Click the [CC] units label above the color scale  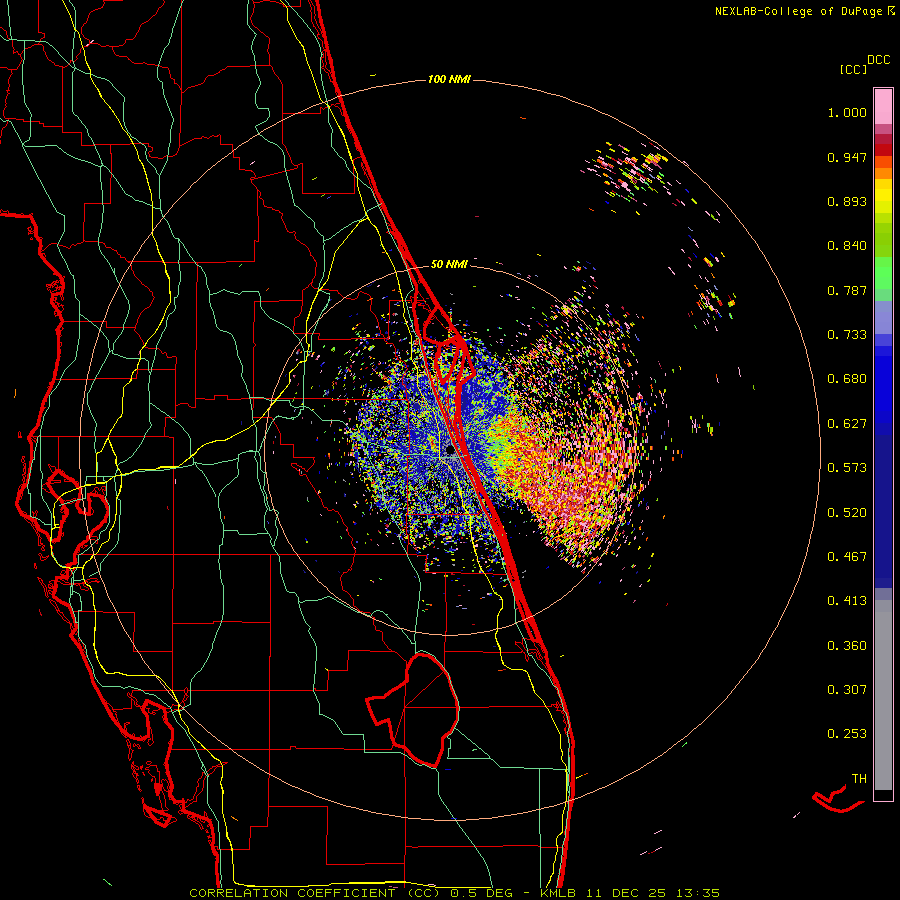point(853,69)
